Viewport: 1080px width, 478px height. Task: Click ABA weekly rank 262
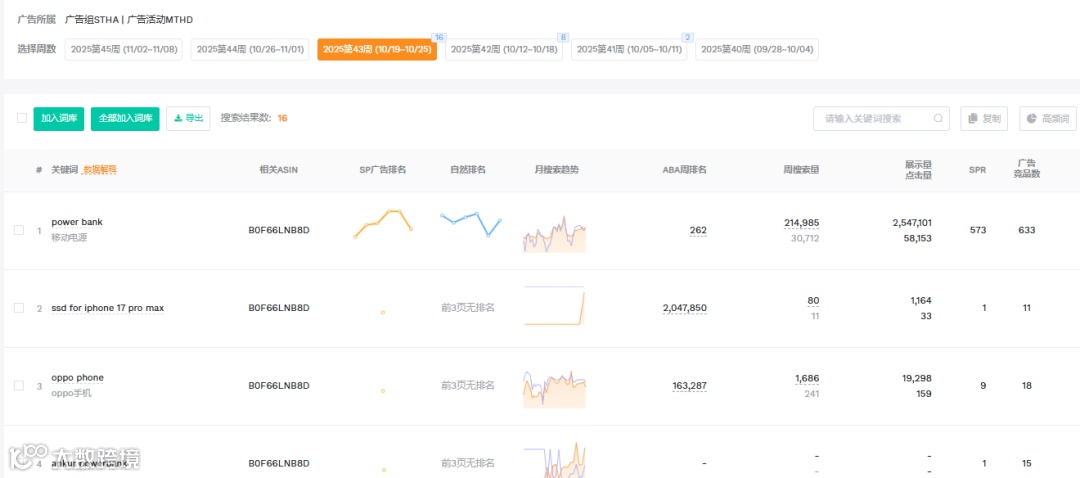click(698, 231)
